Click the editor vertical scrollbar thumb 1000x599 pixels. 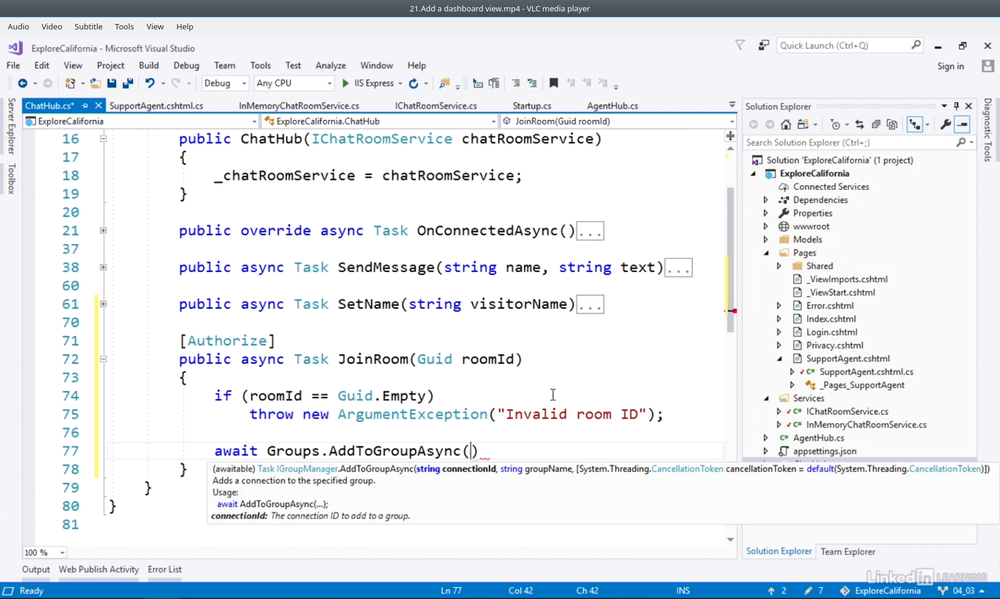[730, 260]
